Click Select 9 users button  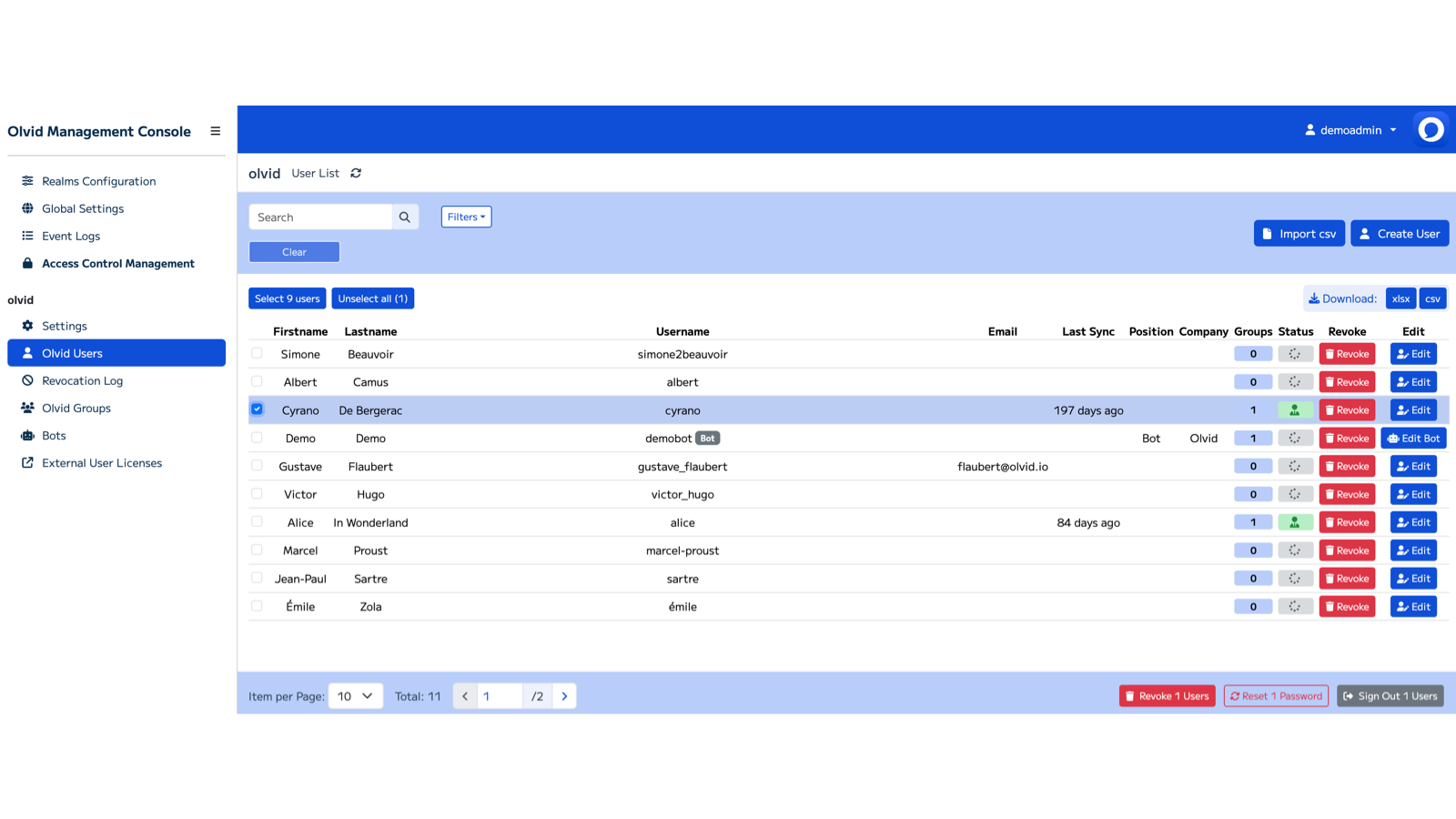(x=288, y=298)
